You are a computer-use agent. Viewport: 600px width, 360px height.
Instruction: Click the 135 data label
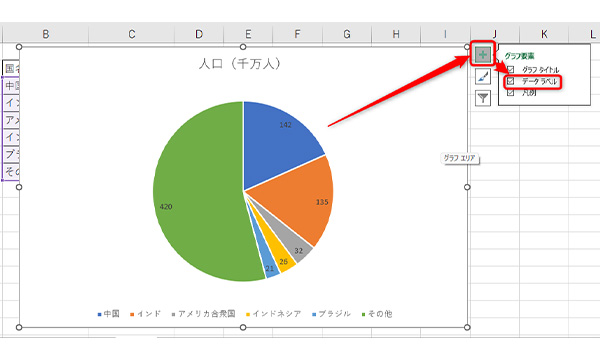click(322, 202)
